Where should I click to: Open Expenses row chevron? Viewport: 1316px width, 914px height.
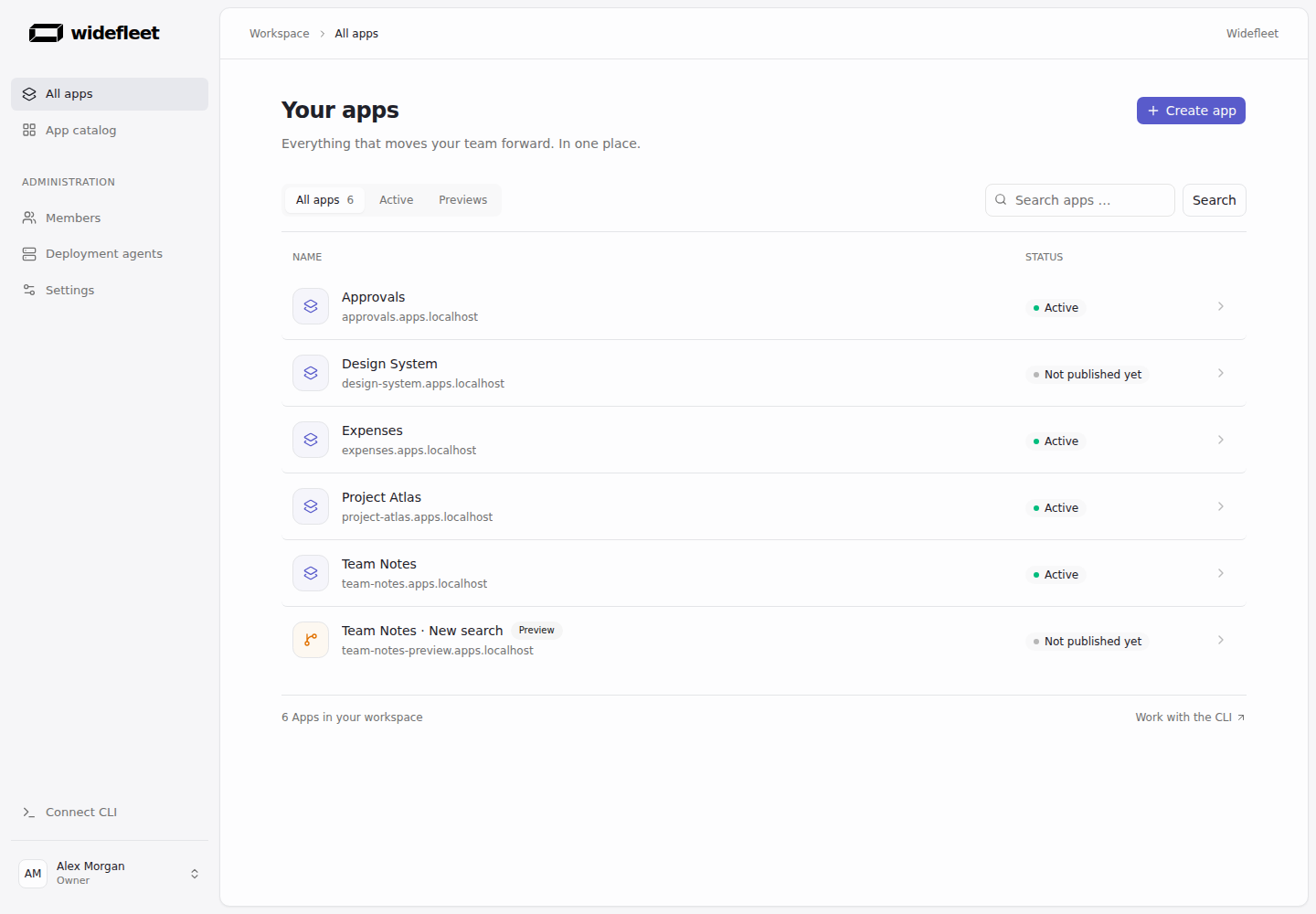pyautogui.click(x=1221, y=440)
